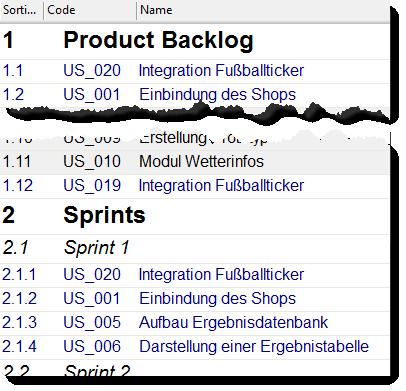
Task: Select row 2.1.2 Einbindung des Shops
Action: click(x=195, y=299)
